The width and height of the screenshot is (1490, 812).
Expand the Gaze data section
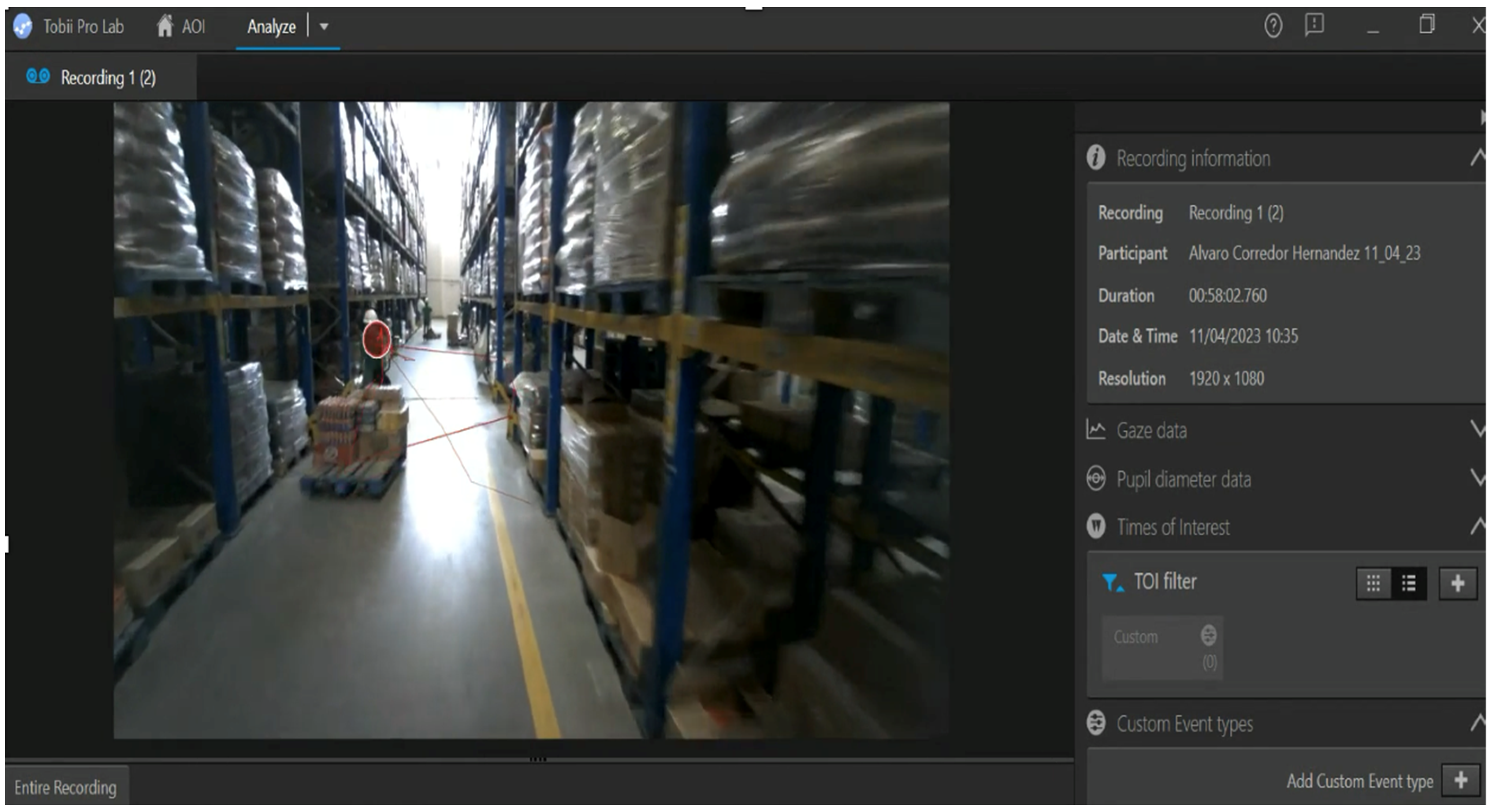coord(1477,429)
